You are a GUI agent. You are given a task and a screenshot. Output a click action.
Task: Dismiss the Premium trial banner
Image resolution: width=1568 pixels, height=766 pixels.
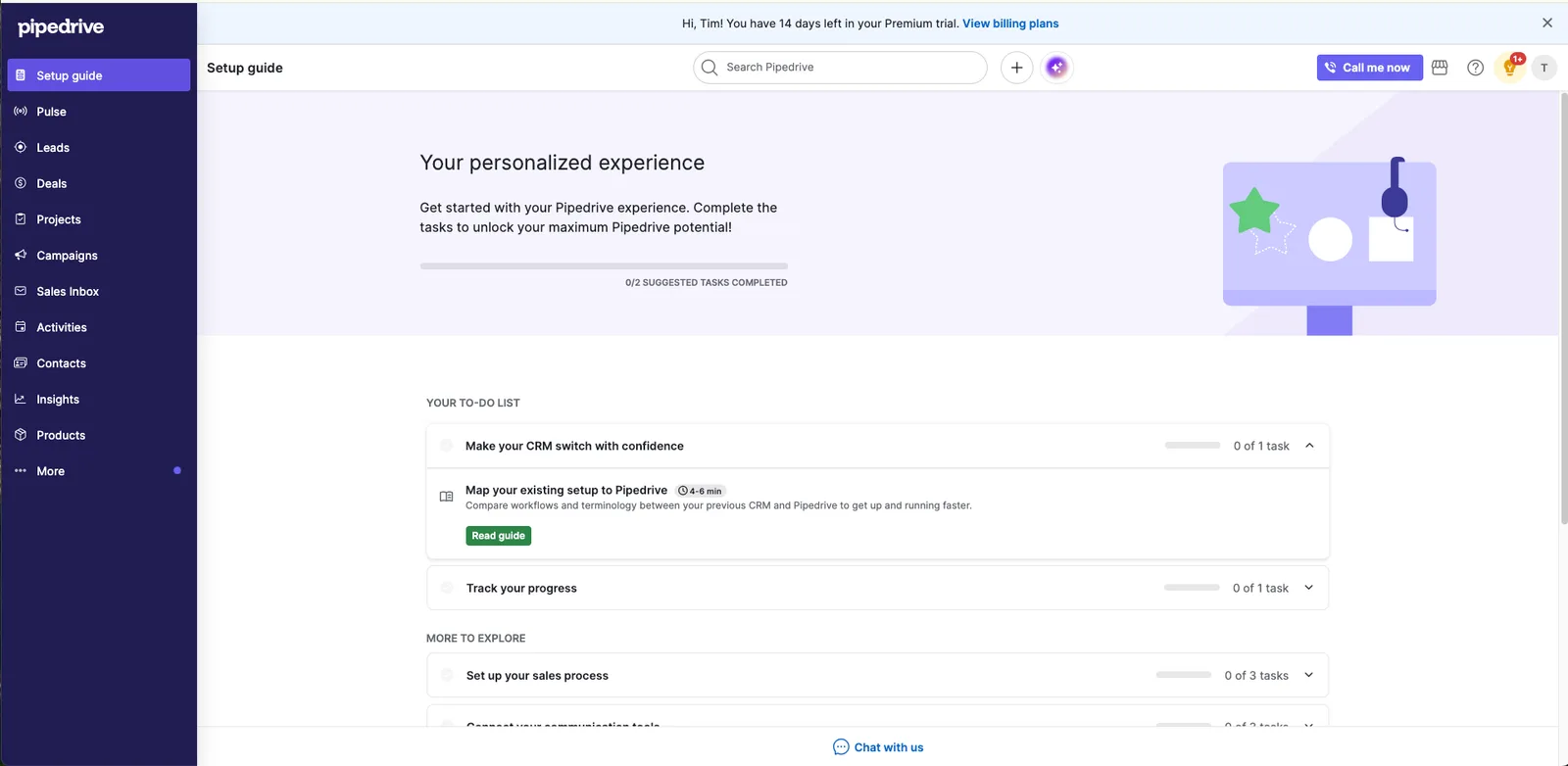1547,23
